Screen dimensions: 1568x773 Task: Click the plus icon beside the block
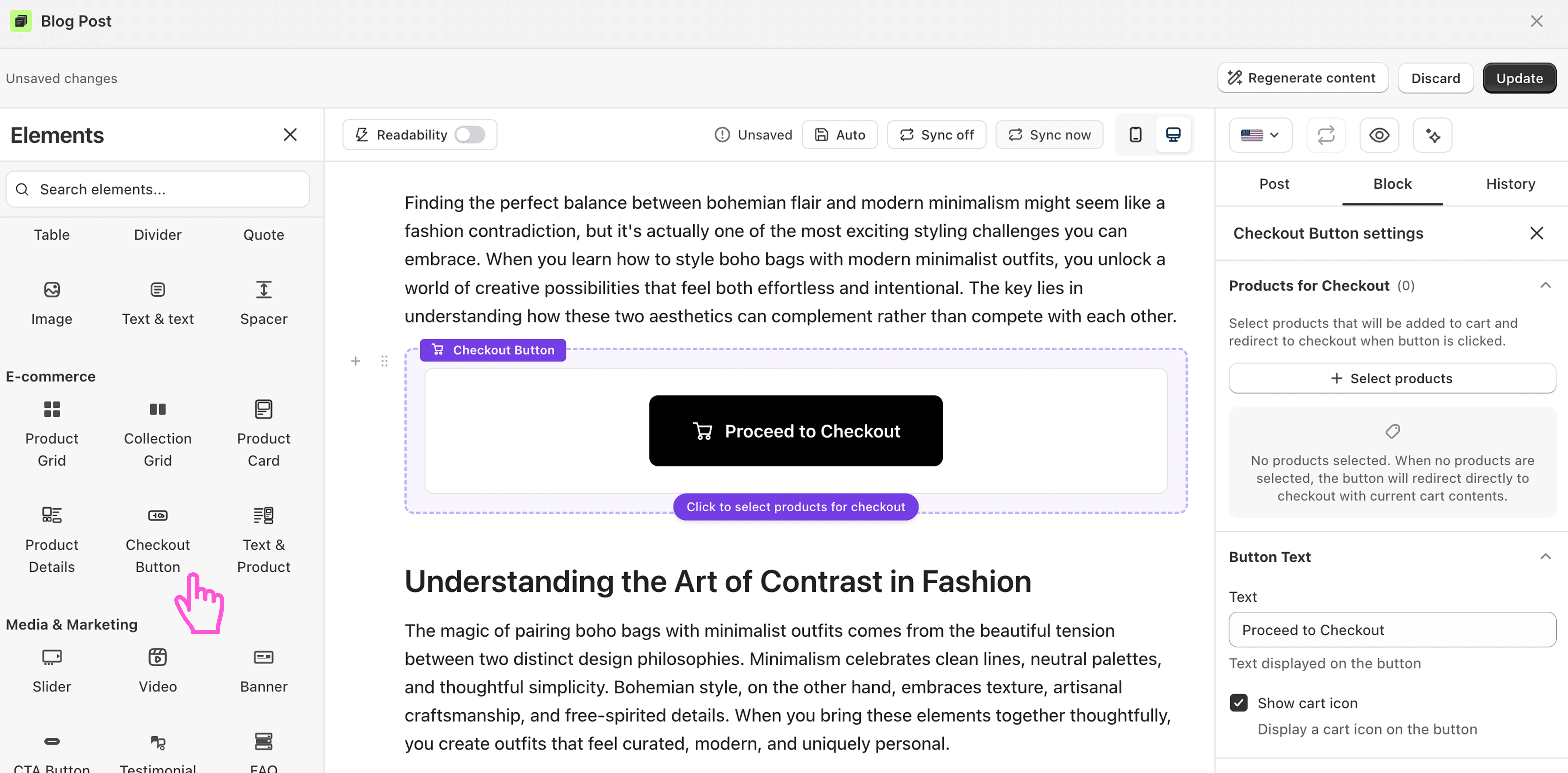[355, 361]
